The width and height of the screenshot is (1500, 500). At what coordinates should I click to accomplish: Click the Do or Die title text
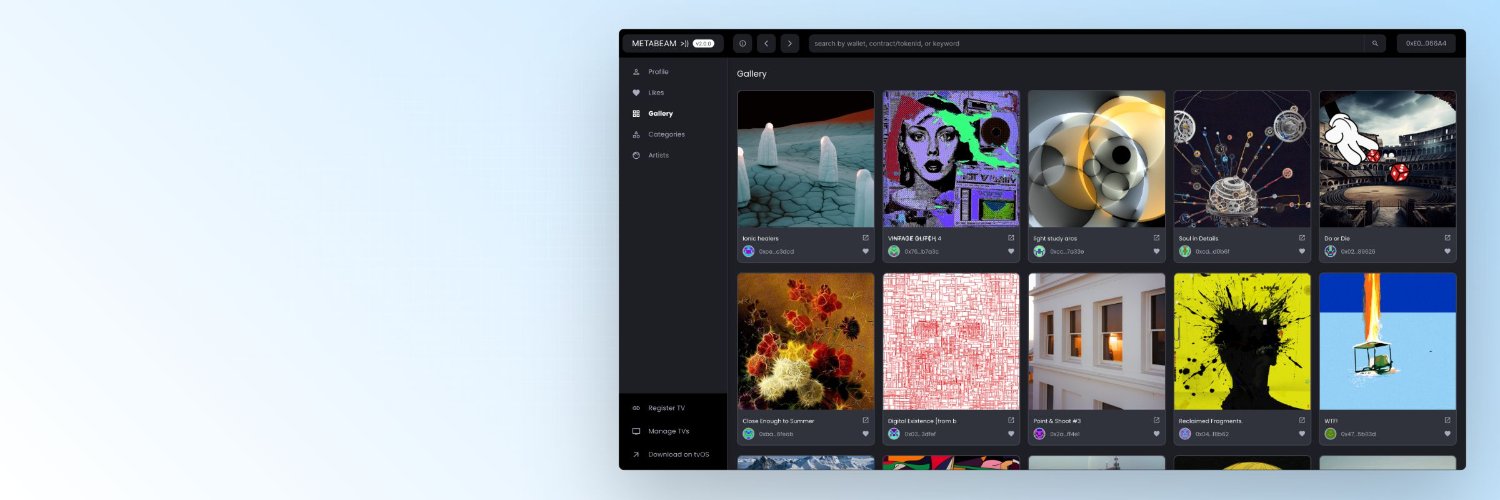[1336, 238]
